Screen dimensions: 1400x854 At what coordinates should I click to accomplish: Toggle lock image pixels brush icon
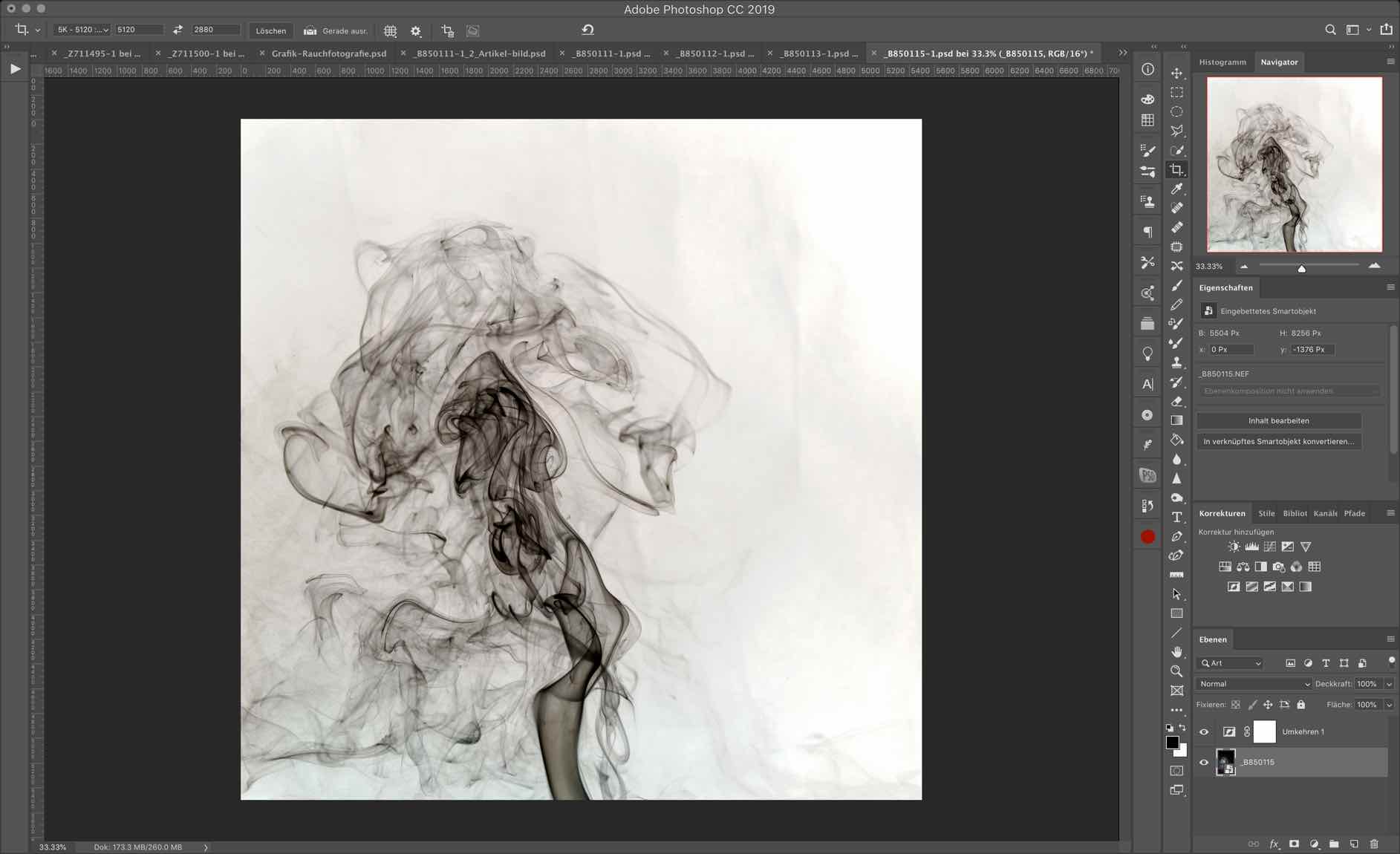(x=1252, y=705)
